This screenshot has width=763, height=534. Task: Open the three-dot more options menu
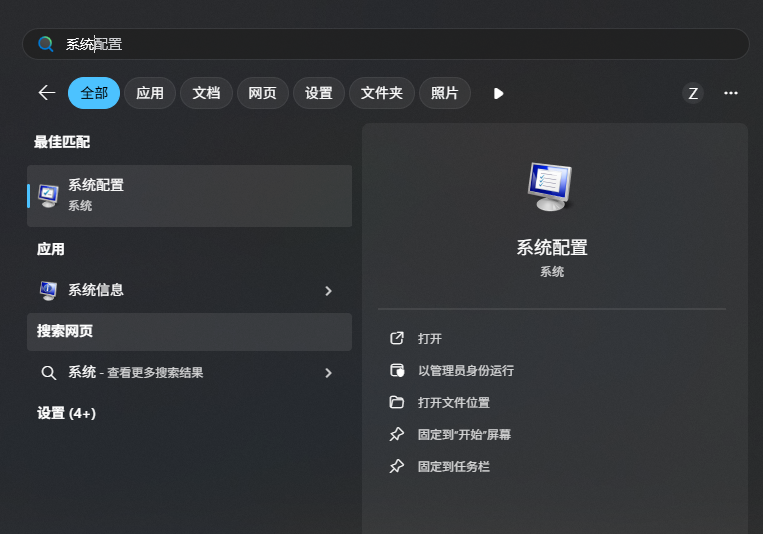(x=731, y=93)
